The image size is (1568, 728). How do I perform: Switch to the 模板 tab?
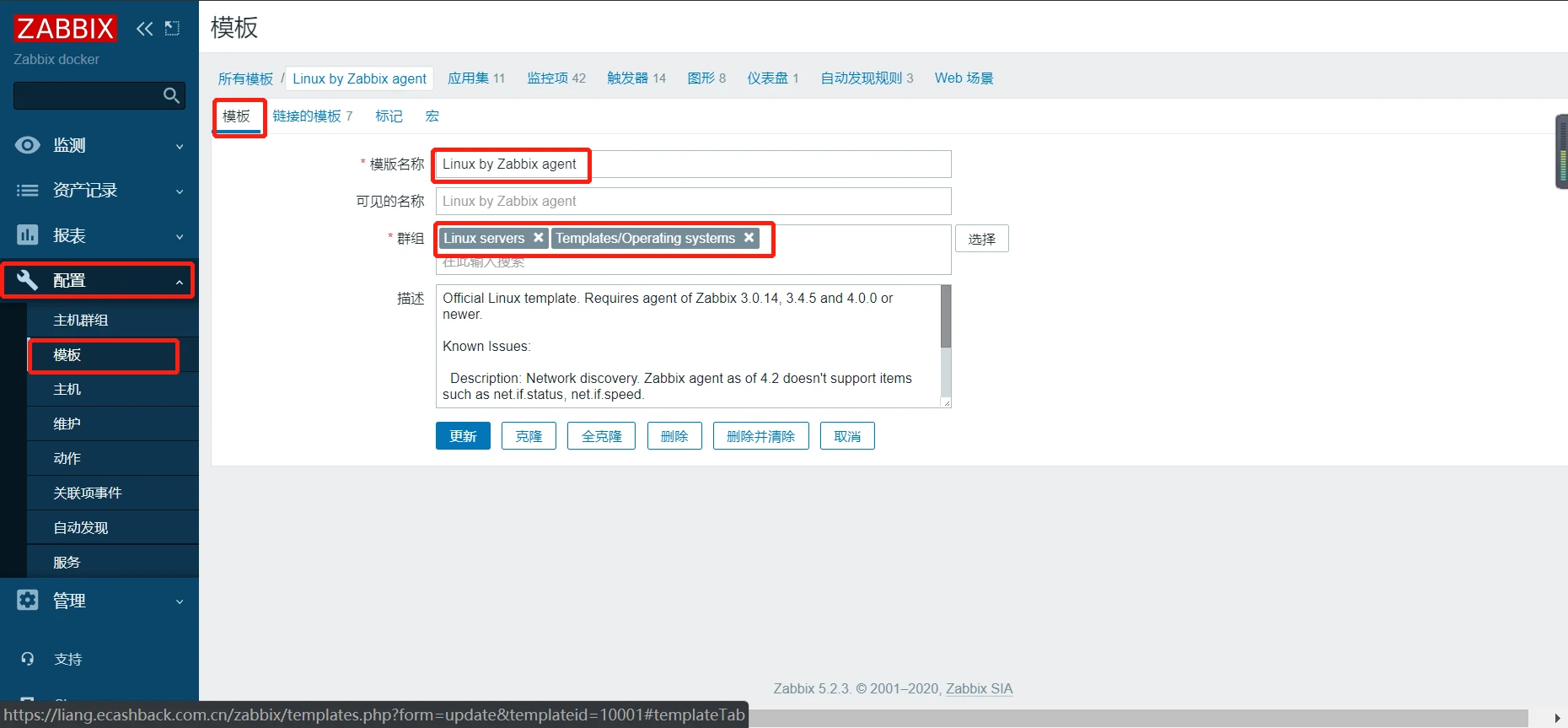[x=236, y=116]
